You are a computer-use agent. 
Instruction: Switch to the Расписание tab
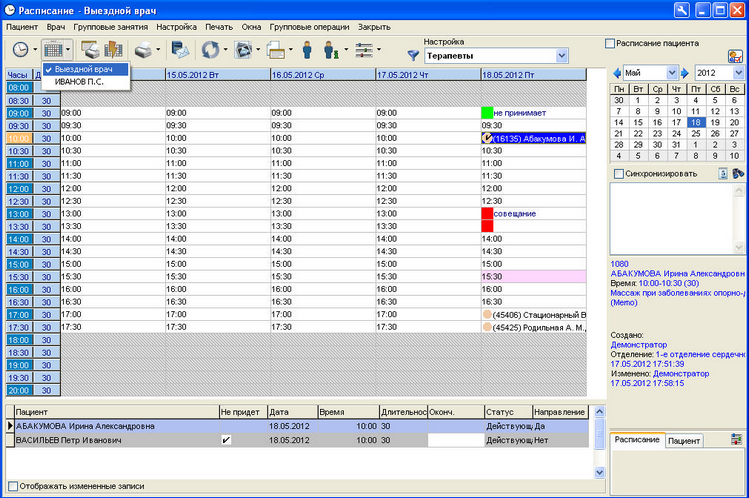637,440
